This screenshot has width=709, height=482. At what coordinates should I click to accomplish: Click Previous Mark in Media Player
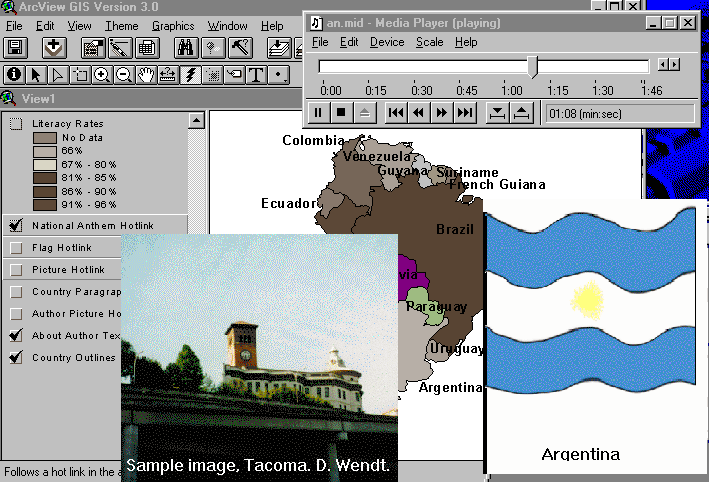pyautogui.click(x=396, y=113)
